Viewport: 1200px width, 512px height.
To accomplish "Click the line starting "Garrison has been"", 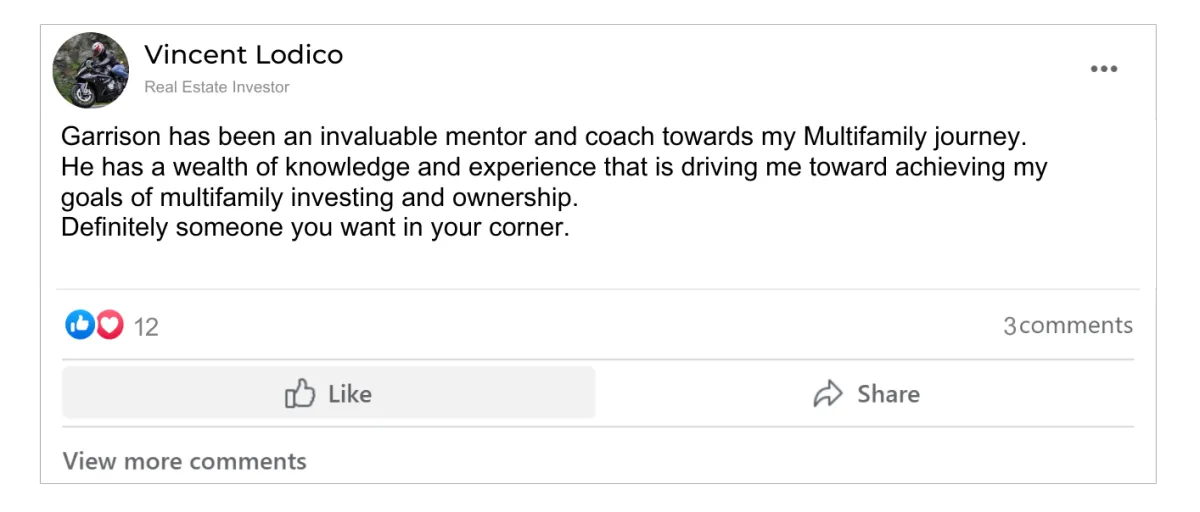I will [543, 136].
